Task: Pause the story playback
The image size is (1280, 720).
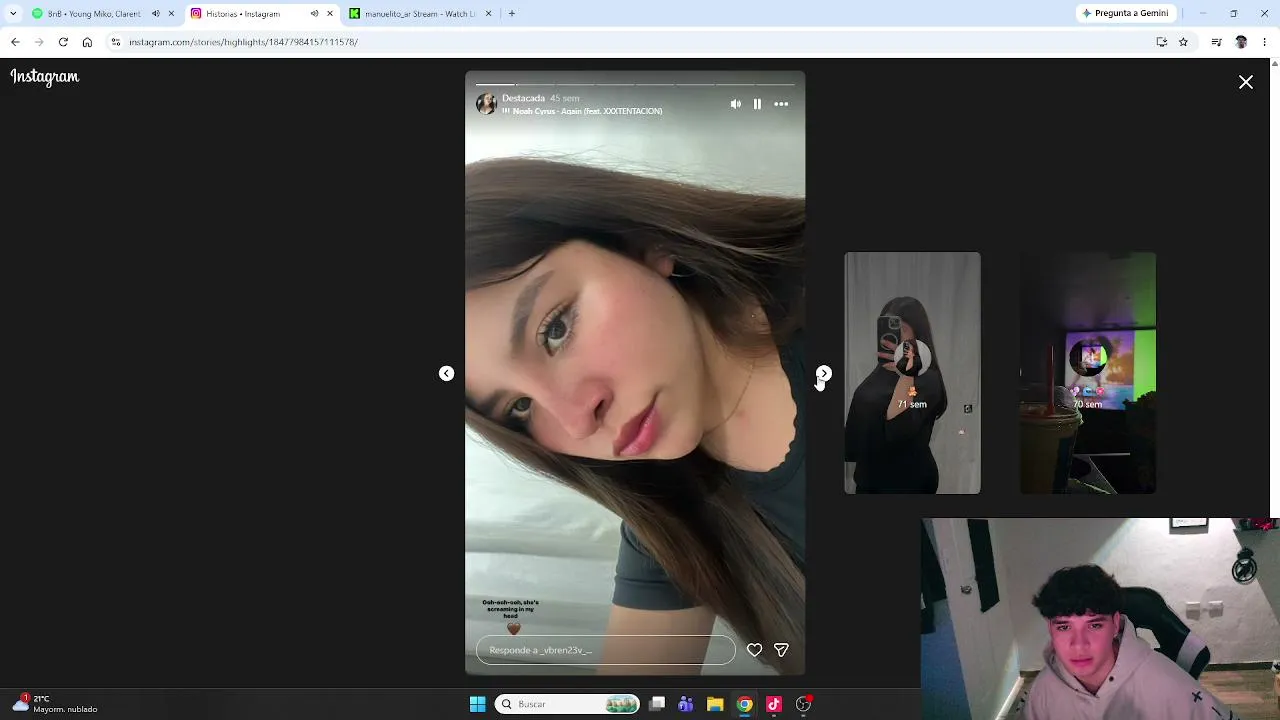Action: tap(757, 104)
